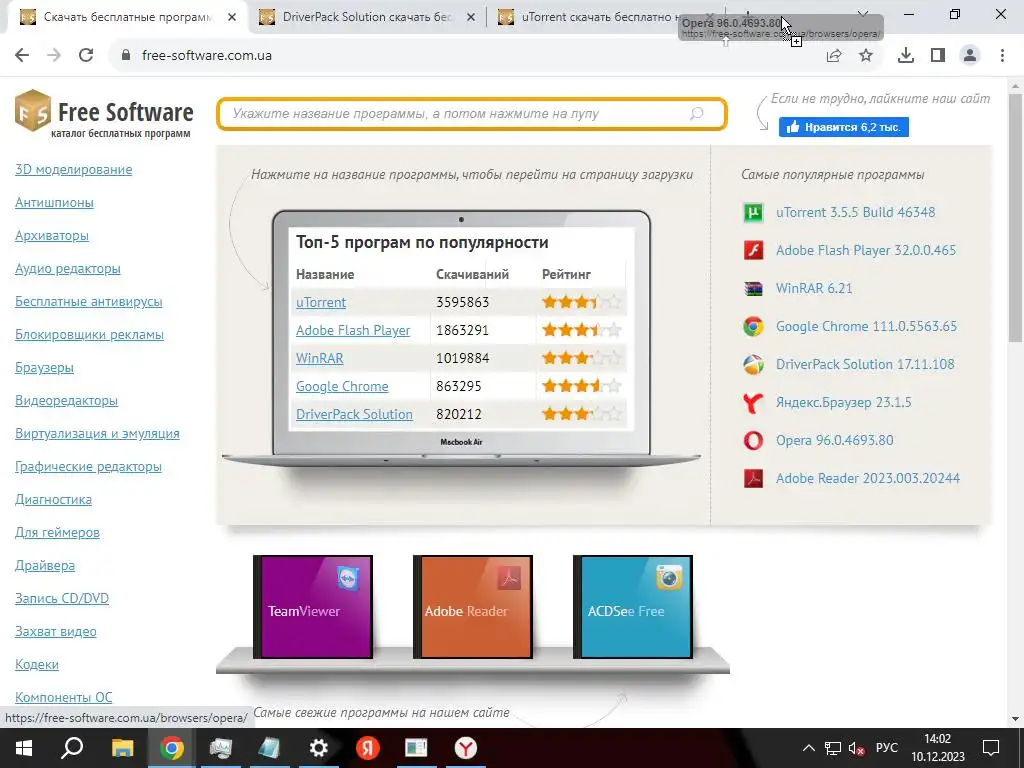Click the address bar URL
The image size is (1024, 768).
coord(206,56)
